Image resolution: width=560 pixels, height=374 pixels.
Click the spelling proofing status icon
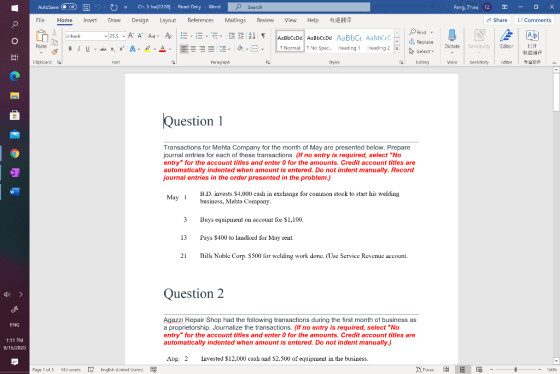pos(91,370)
